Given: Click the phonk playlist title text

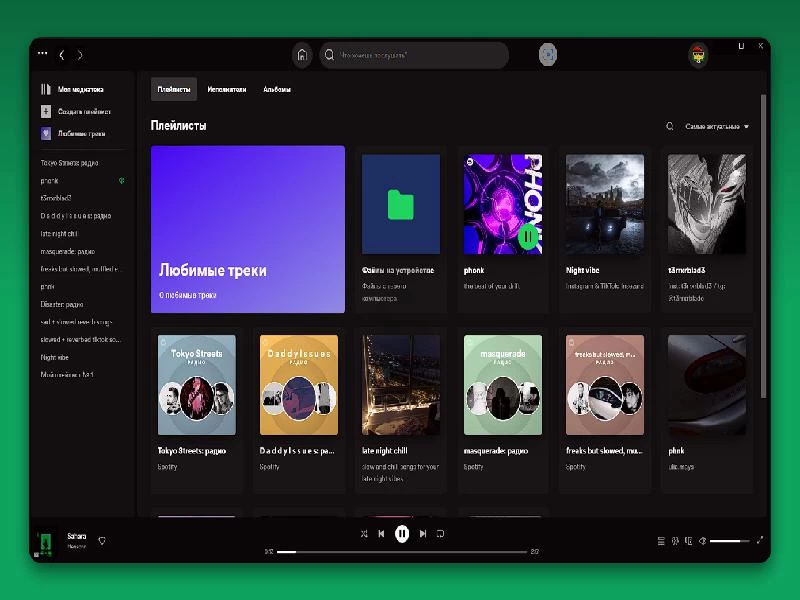Looking at the screenshot, I should click(x=474, y=270).
